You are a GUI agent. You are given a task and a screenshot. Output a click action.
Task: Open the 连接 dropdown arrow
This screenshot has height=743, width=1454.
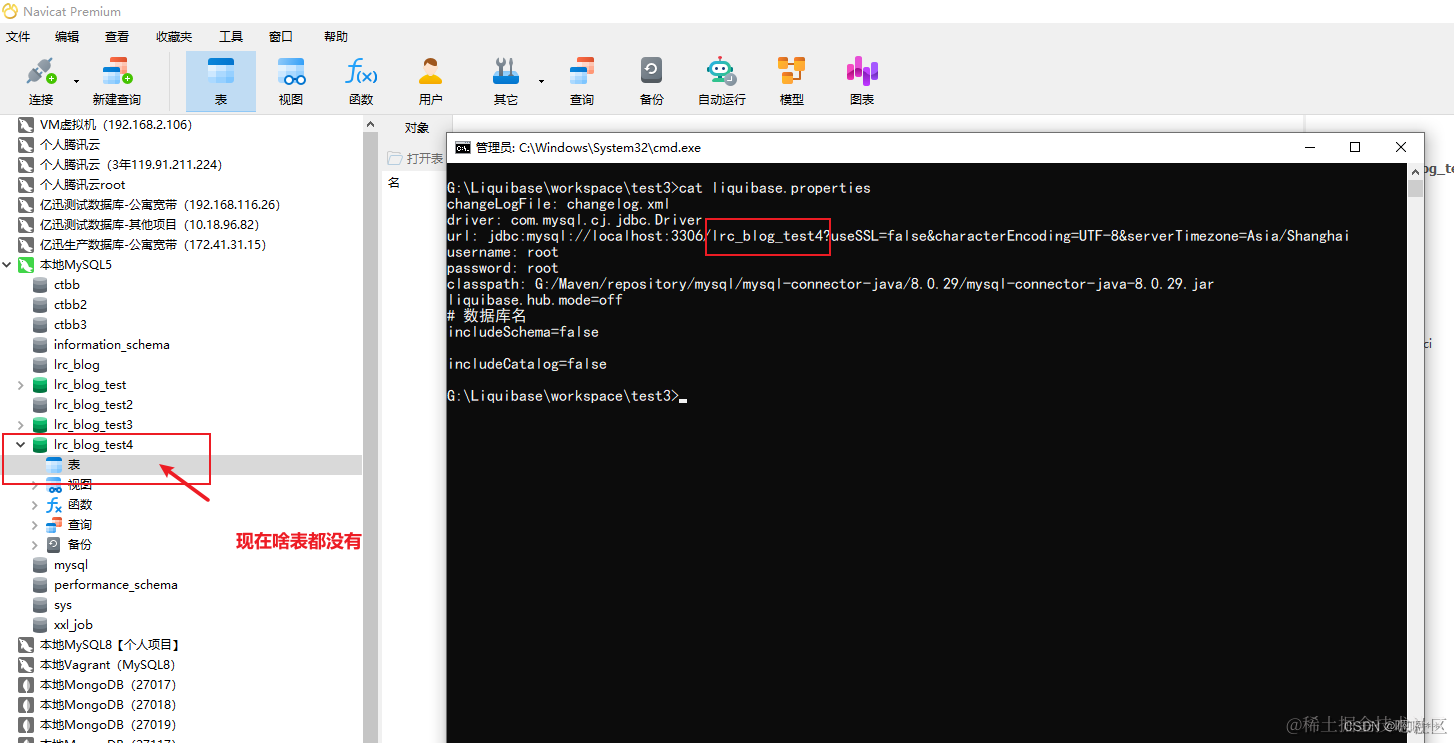[x=76, y=81]
